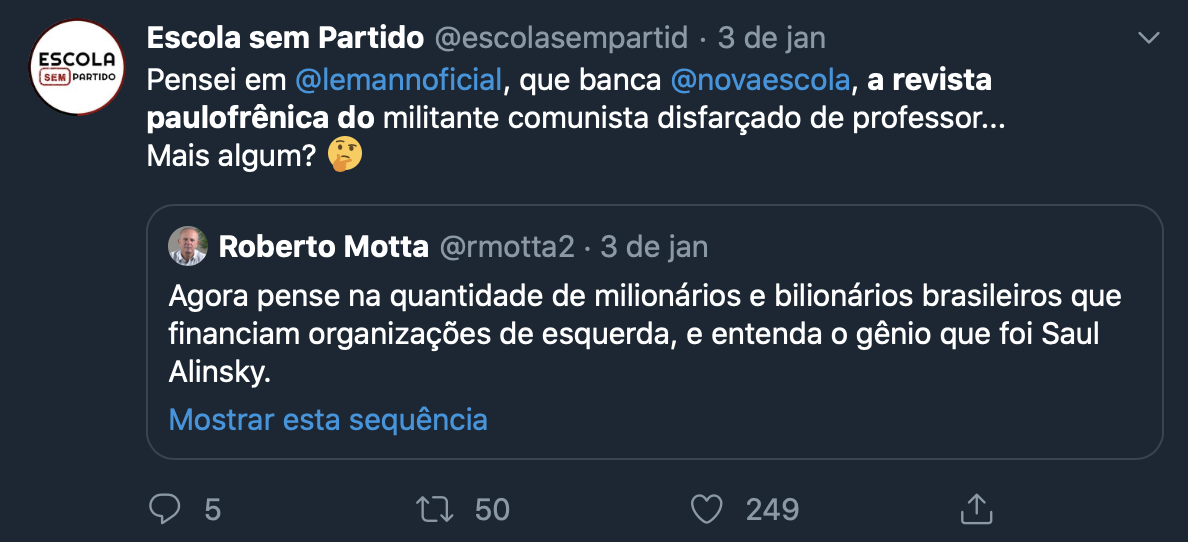Screen dimensions: 1188x542
Task: Open the @novaescola mention link
Action: pos(757,78)
